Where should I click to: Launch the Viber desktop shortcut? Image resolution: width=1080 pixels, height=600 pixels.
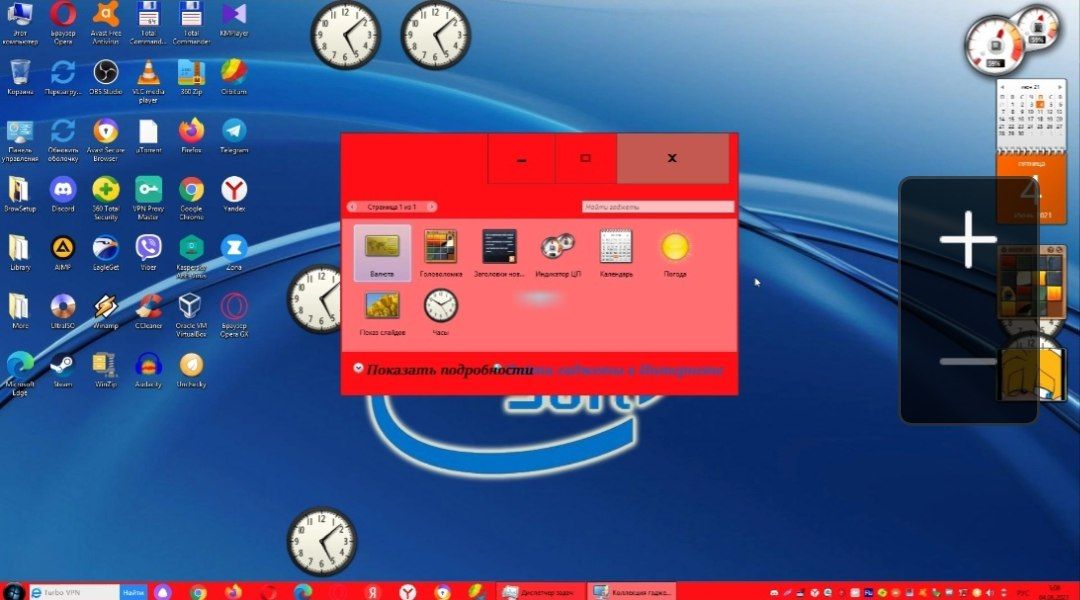pos(148,254)
